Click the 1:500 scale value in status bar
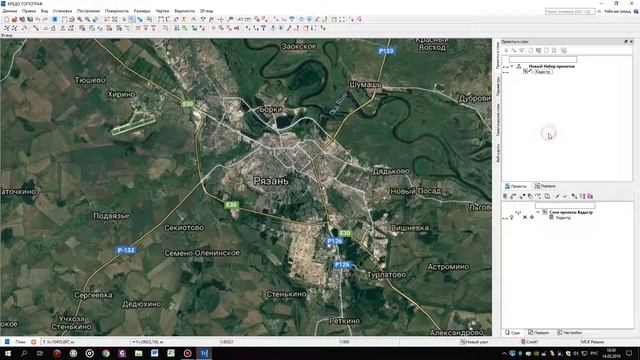Screen dimensions: 640x360 point(345,342)
